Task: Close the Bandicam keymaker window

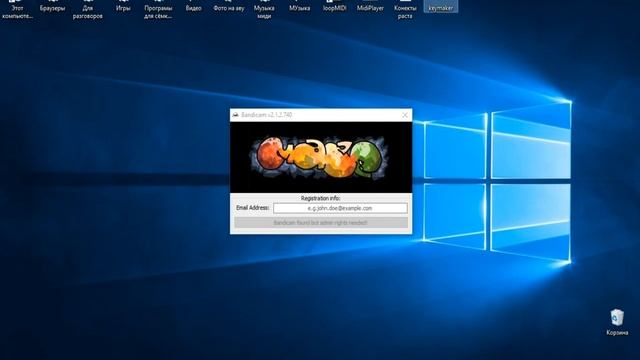Action: coord(405,115)
